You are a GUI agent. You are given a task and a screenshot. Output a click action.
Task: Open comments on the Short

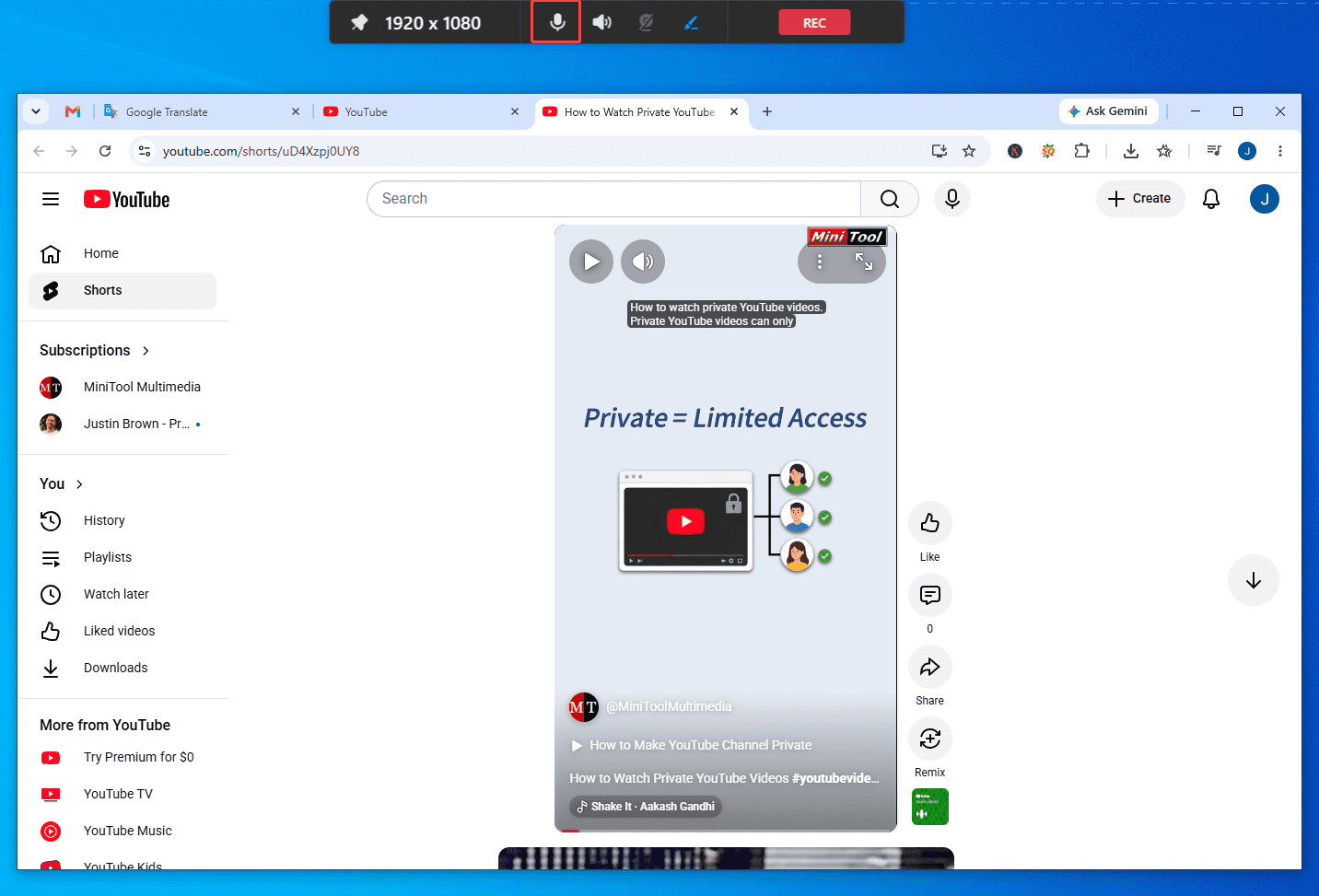tap(930, 595)
